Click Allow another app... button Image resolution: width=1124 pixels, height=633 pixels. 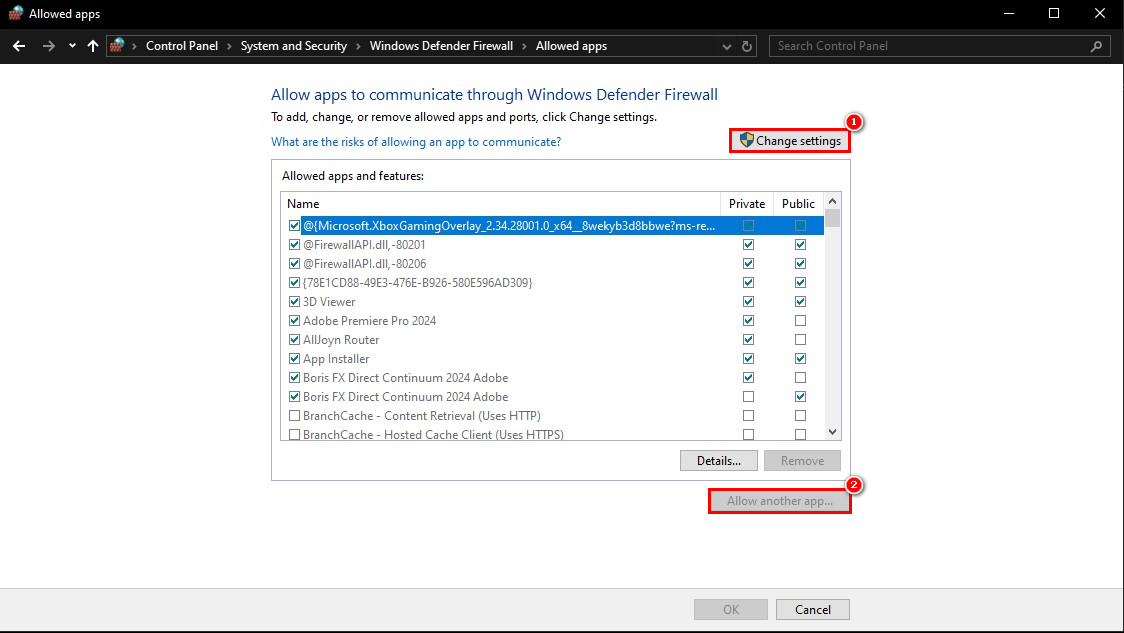tap(780, 501)
